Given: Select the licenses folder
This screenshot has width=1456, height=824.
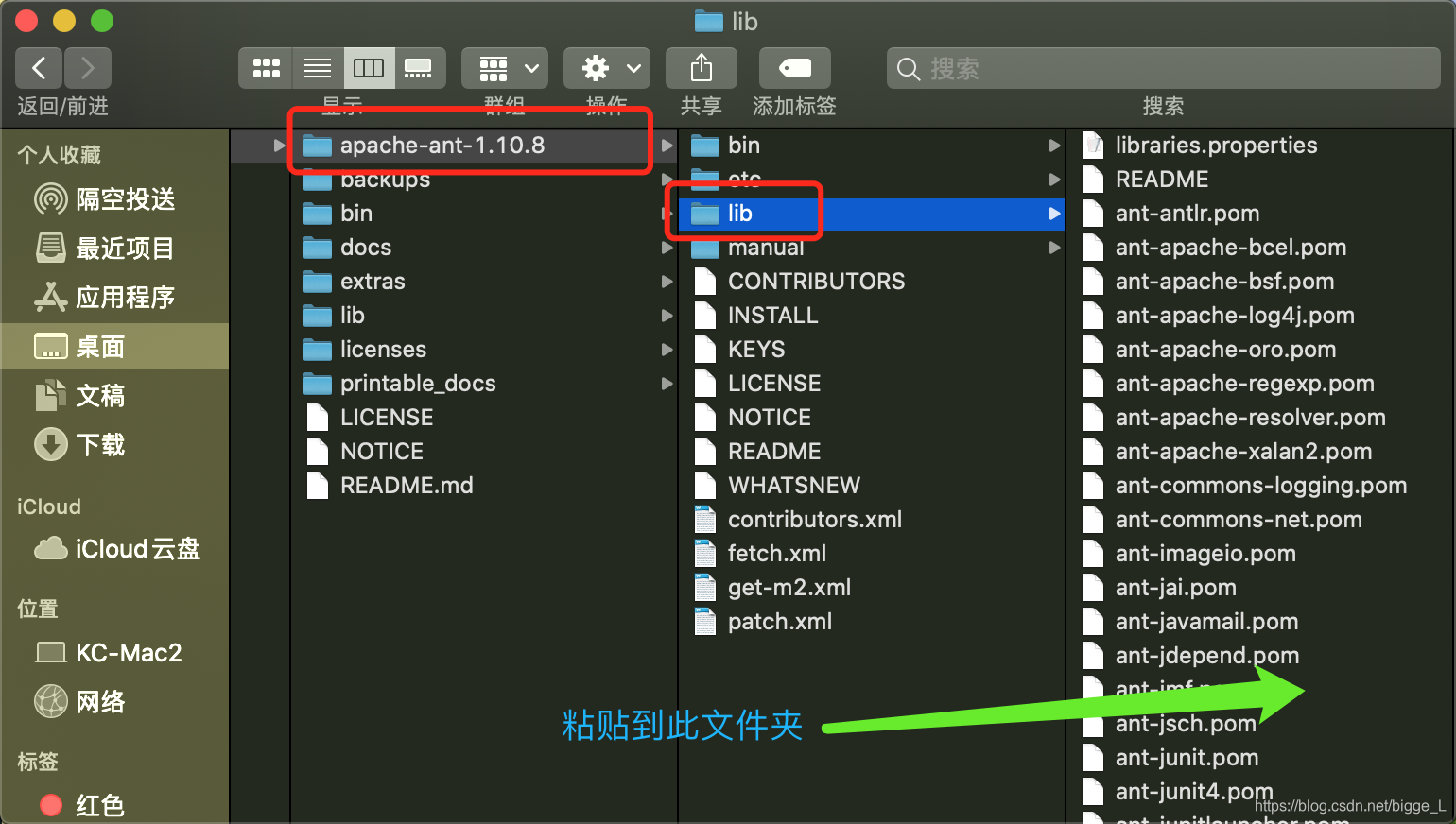Looking at the screenshot, I should tap(484, 350).
